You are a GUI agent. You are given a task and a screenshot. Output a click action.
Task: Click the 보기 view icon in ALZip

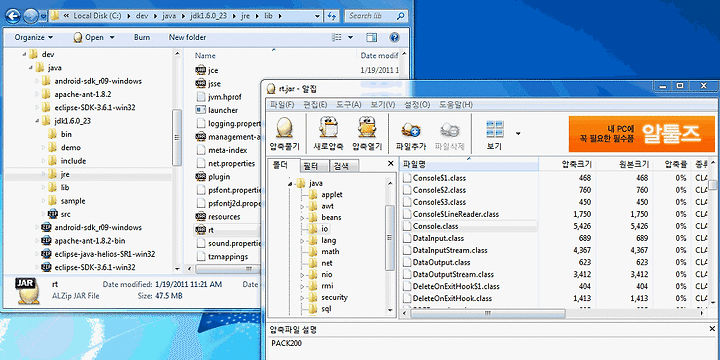point(495,130)
